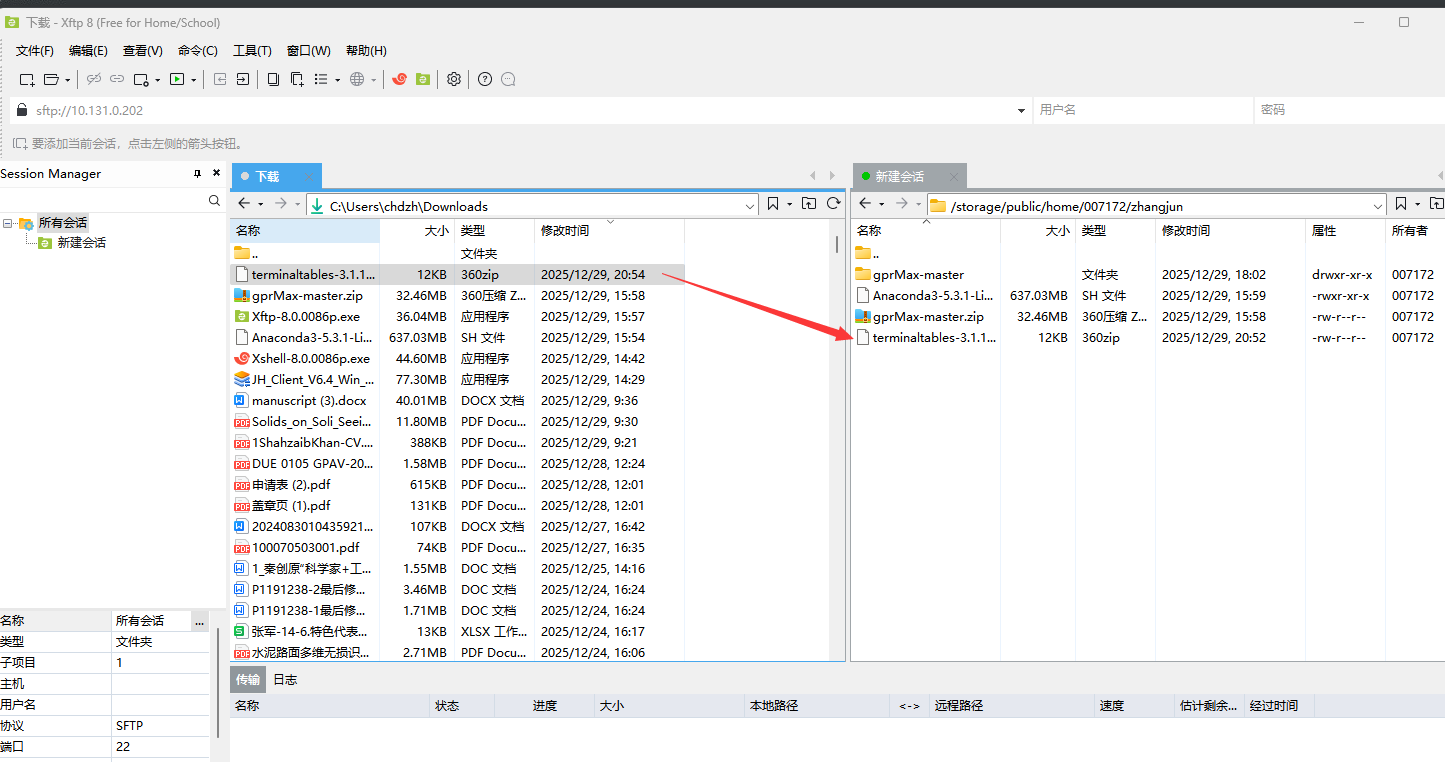This screenshot has height=762, width=1445.
Task: Click the green play terminal icon
Action: click(x=177, y=79)
